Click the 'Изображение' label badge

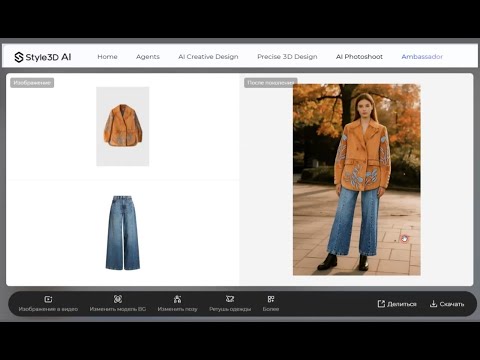pos(32,83)
